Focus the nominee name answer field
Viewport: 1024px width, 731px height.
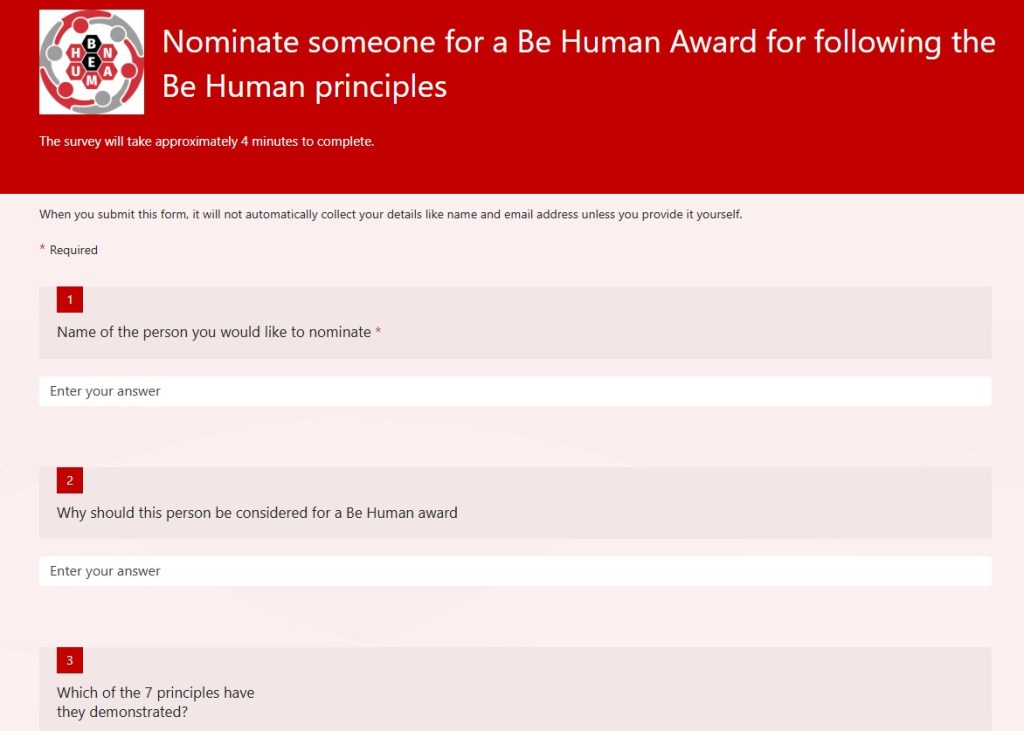[x=515, y=391]
